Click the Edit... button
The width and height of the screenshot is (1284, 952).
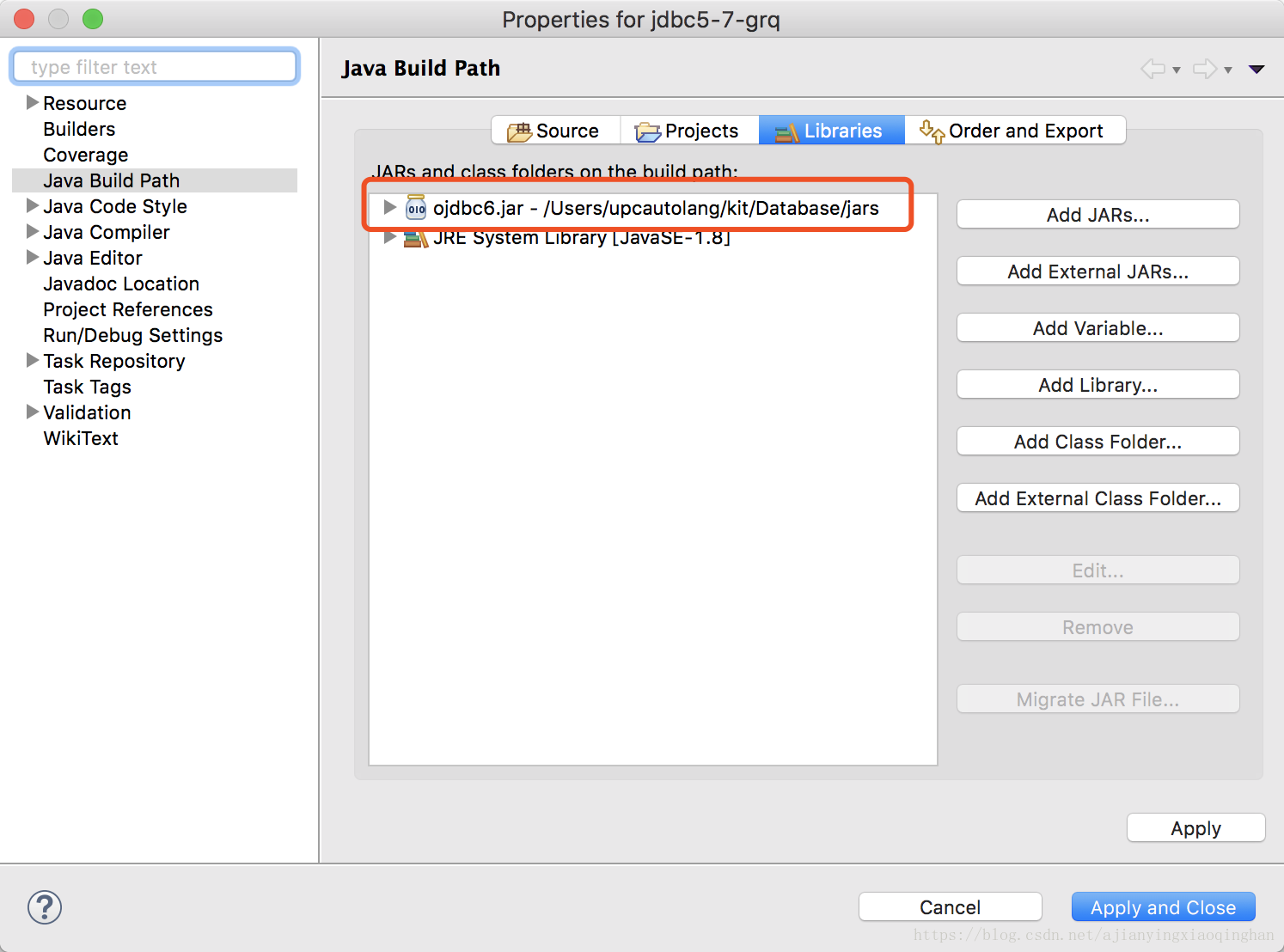[x=1098, y=571]
